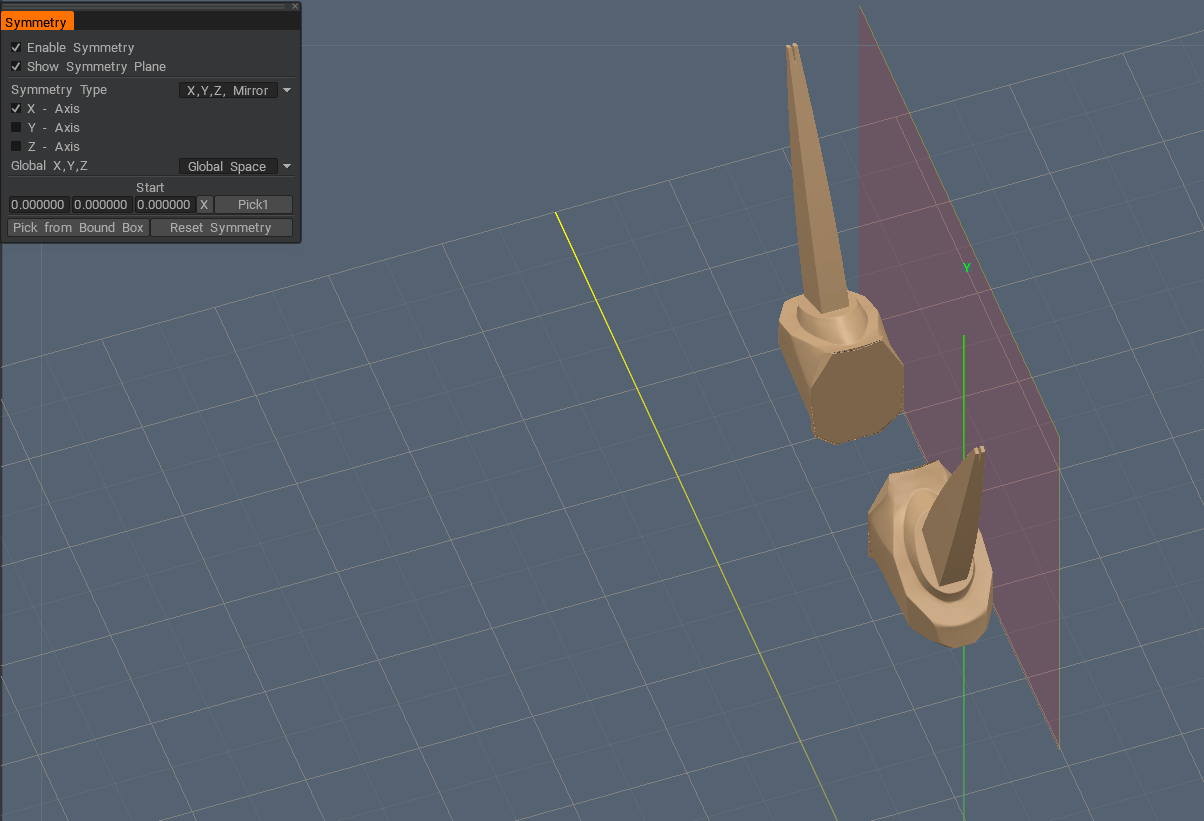Click the arrow beside X,Y,Z, Mirror
Viewport: 1204px width, 821px height.
click(287, 91)
